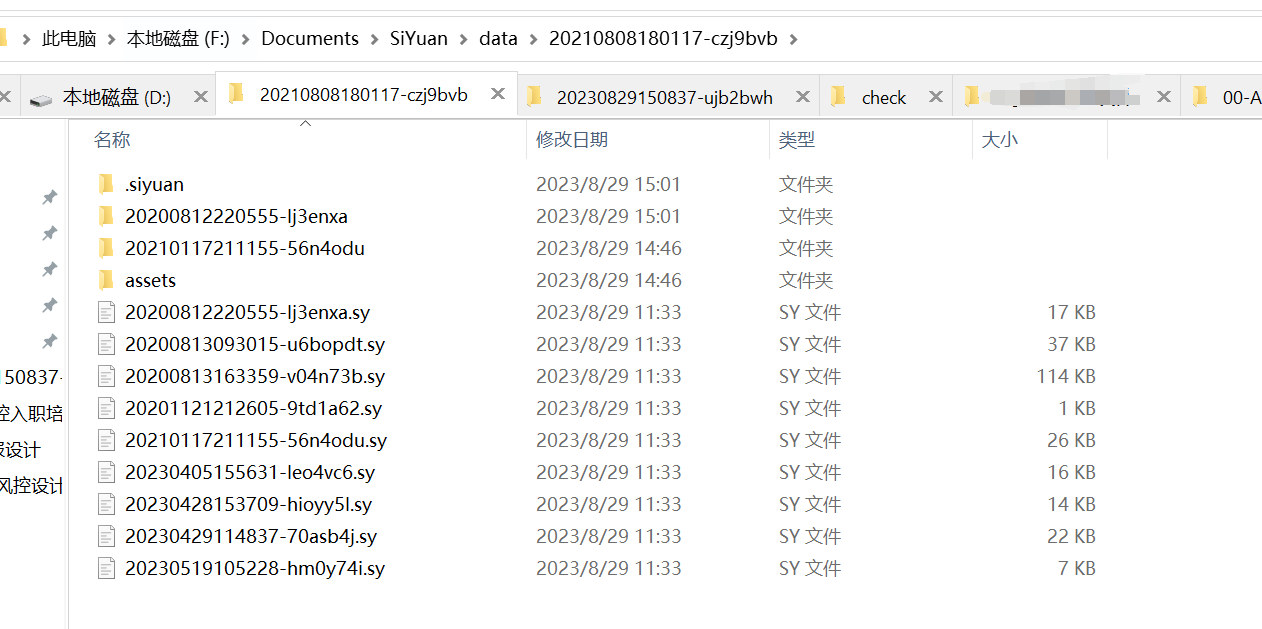The width and height of the screenshot is (1262, 629).
Task: Click sidebar item ending in 50837-
Action: coord(32,377)
